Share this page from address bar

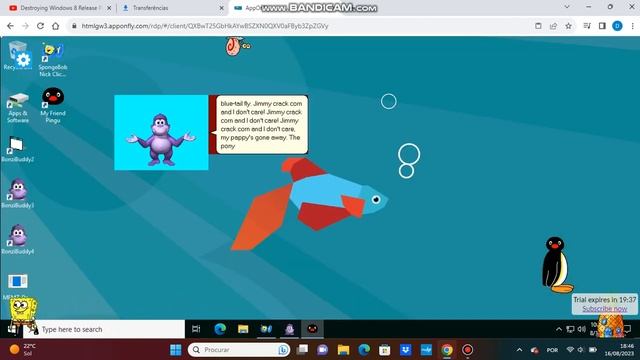pyautogui.click(x=553, y=26)
